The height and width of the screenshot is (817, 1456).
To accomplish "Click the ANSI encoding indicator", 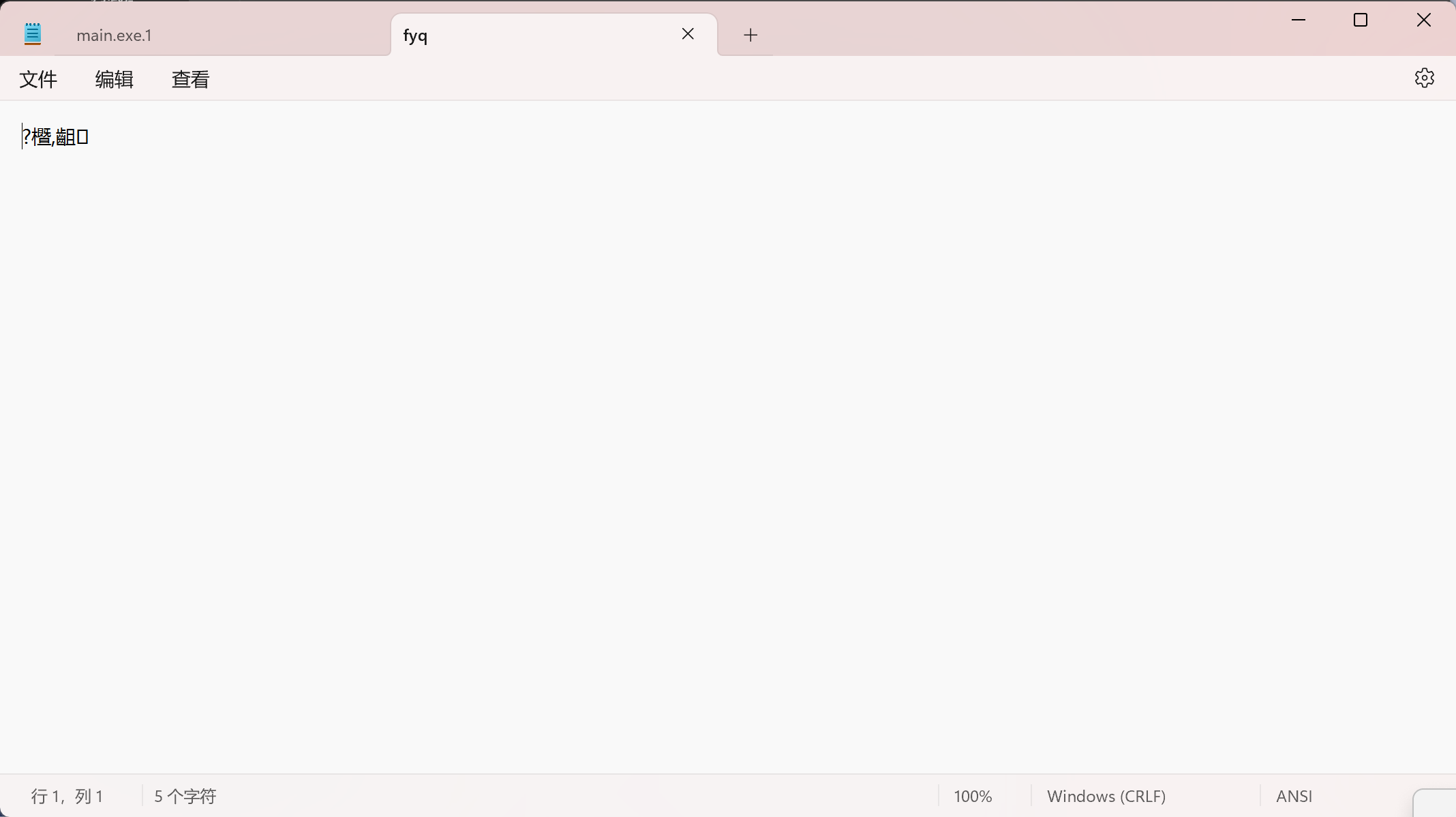I will [x=1294, y=796].
